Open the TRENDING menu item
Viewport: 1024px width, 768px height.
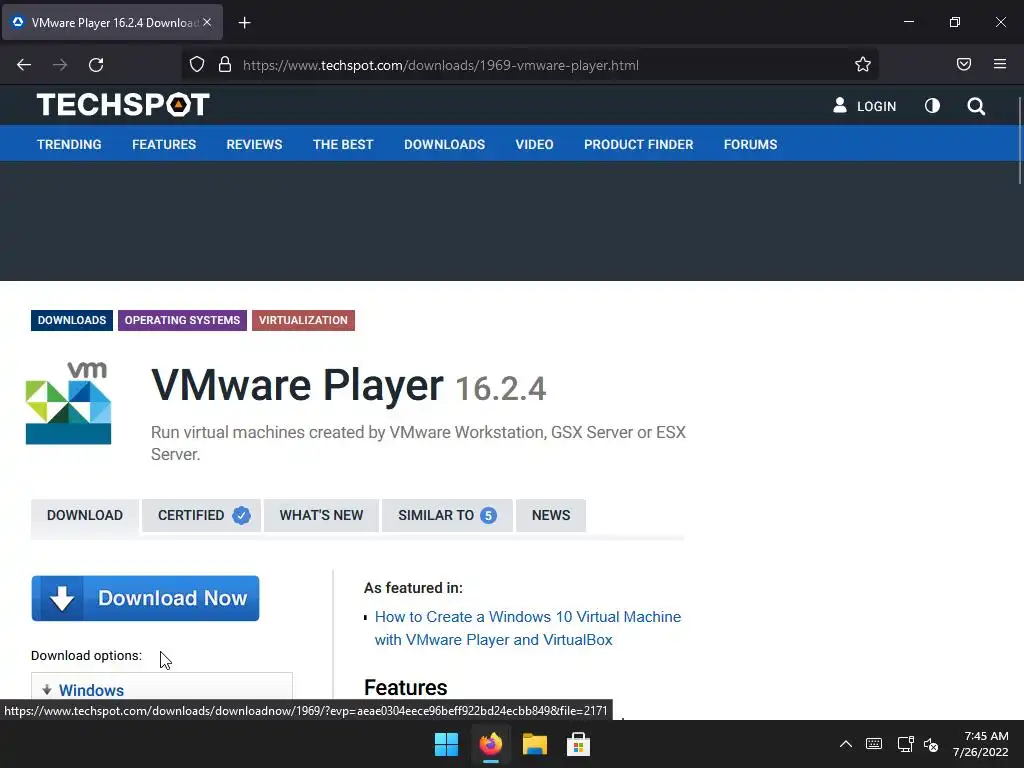(x=69, y=144)
